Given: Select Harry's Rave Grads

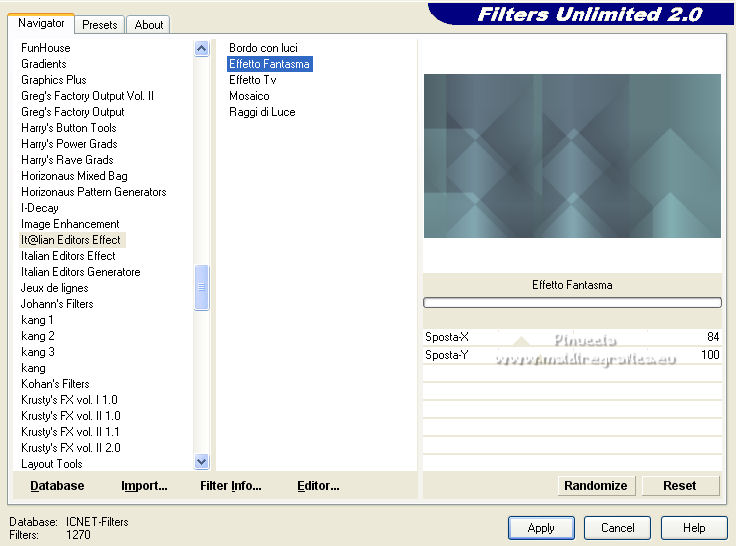Looking at the screenshot, I should pyautogui.click(x=67, y=160).
